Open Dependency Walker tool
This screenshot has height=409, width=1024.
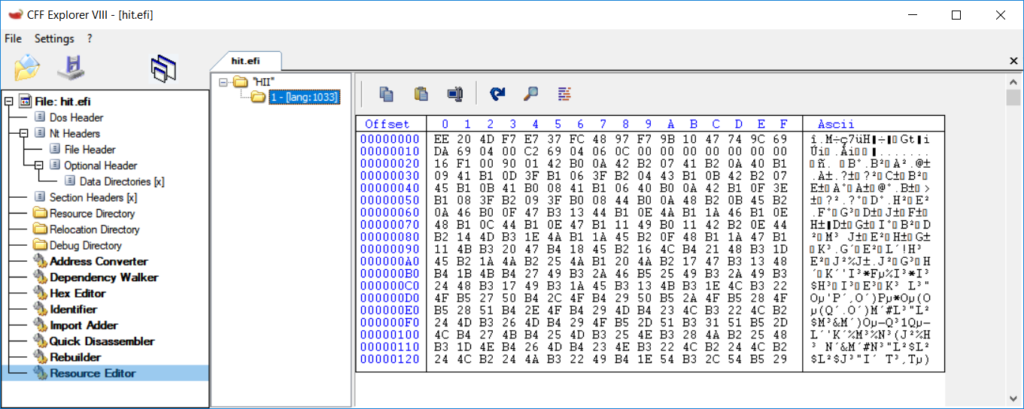(104, 278)
